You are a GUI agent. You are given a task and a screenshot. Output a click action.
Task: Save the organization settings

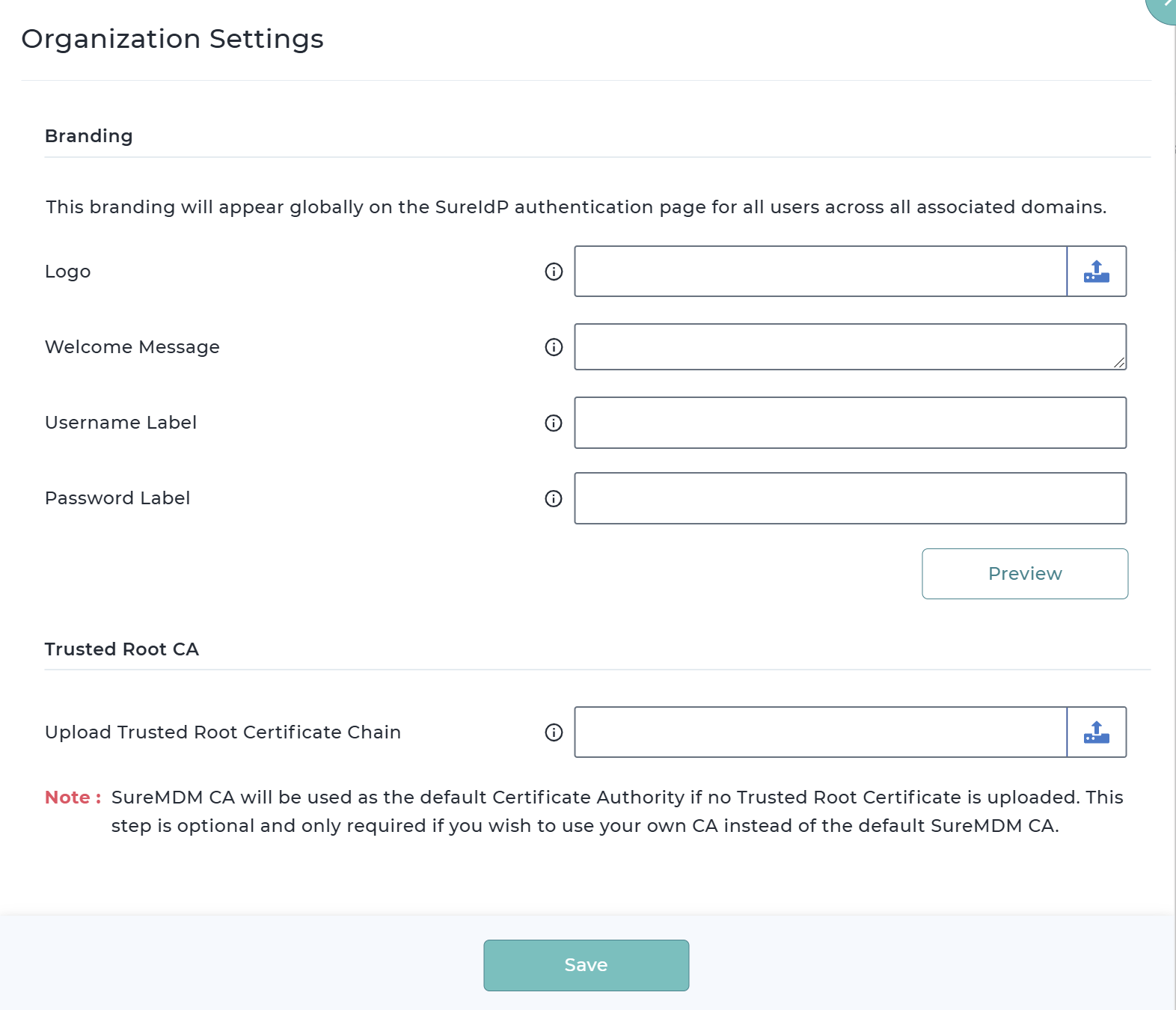pos(586,965)
